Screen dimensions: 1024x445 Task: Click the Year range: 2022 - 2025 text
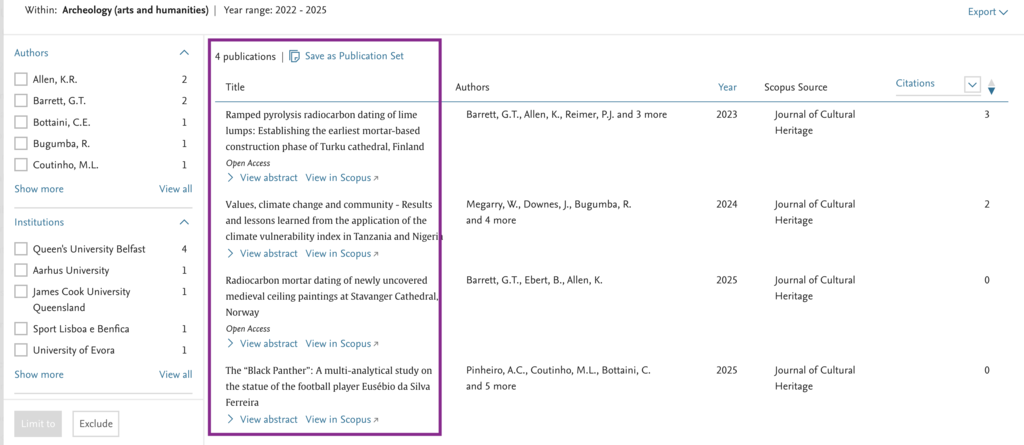click(x=276, y=10)
